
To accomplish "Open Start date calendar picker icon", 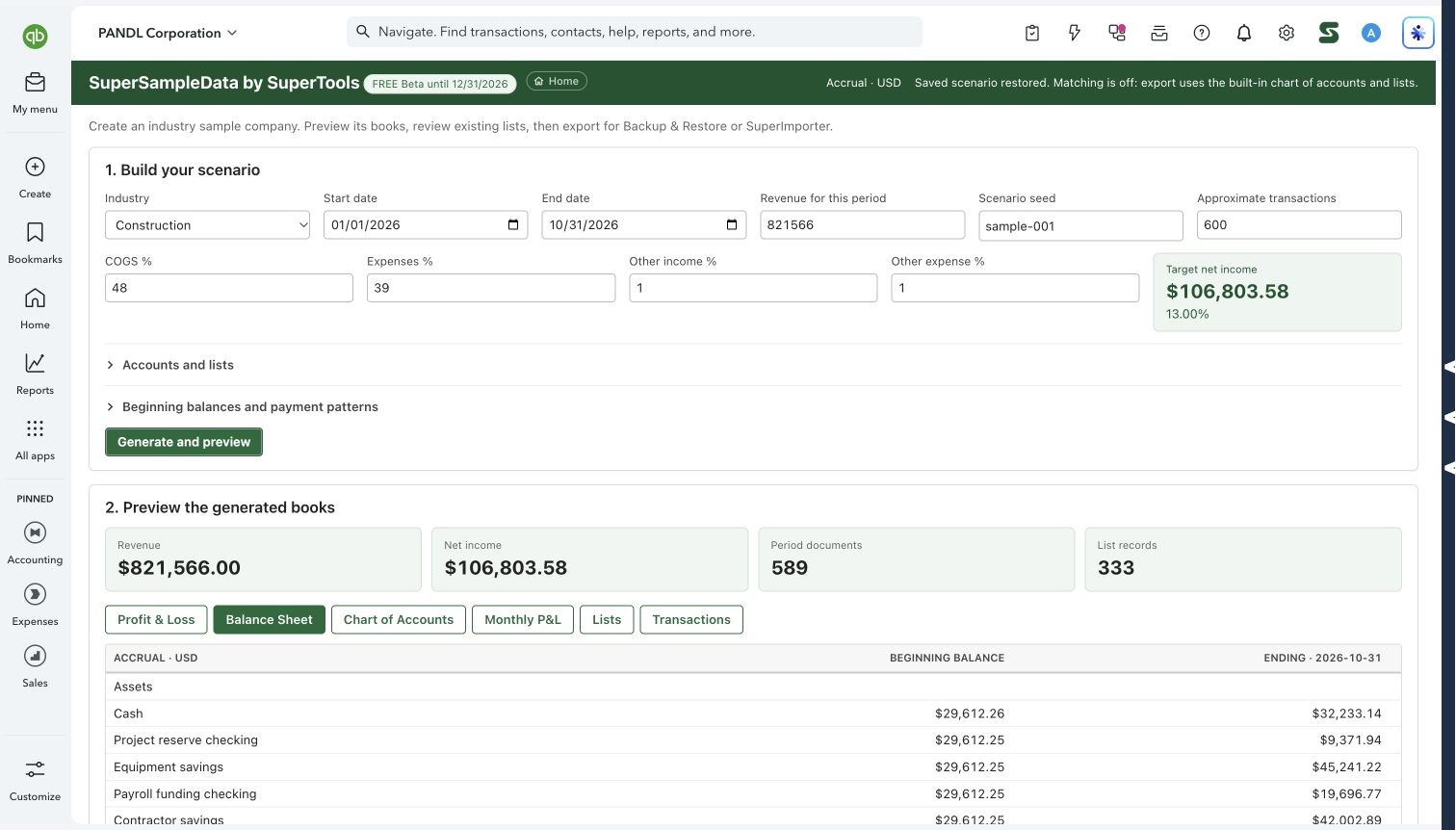I will pos(513,224).
